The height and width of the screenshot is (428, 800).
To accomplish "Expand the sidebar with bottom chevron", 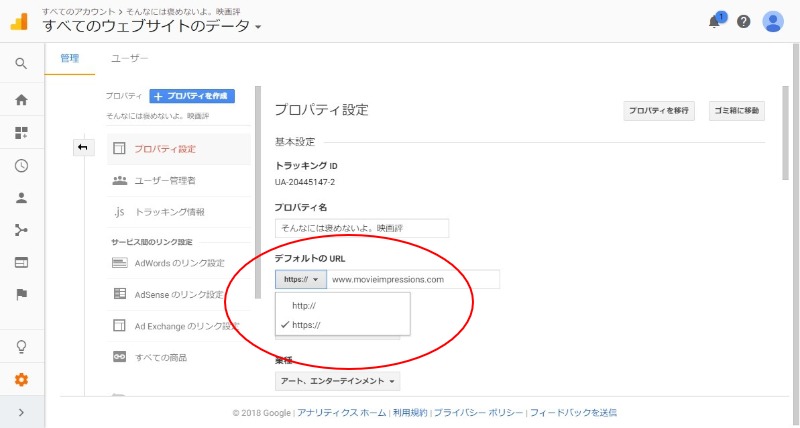I will pos(21,412).
